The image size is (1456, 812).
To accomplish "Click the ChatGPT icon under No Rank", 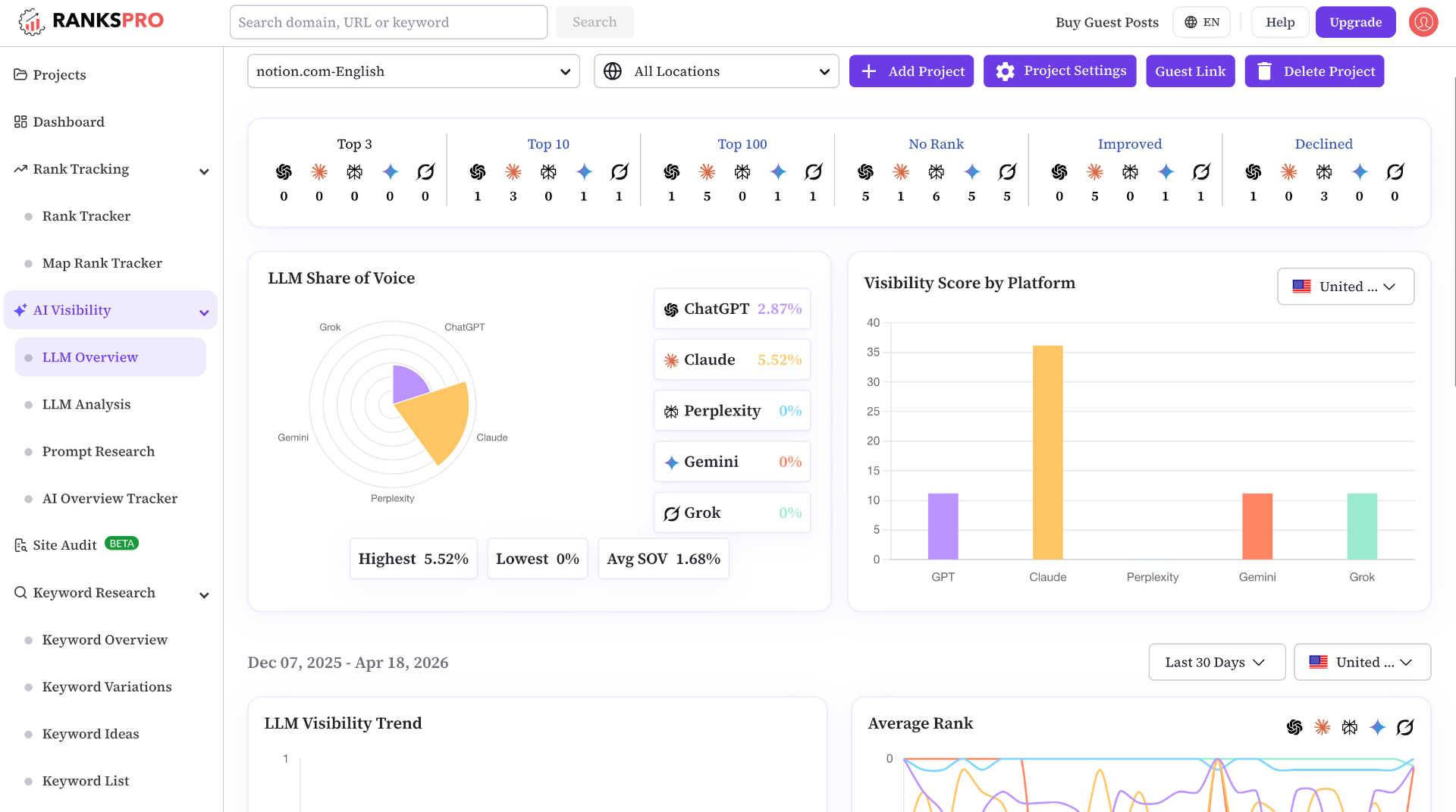I will (x=865, y=172).
